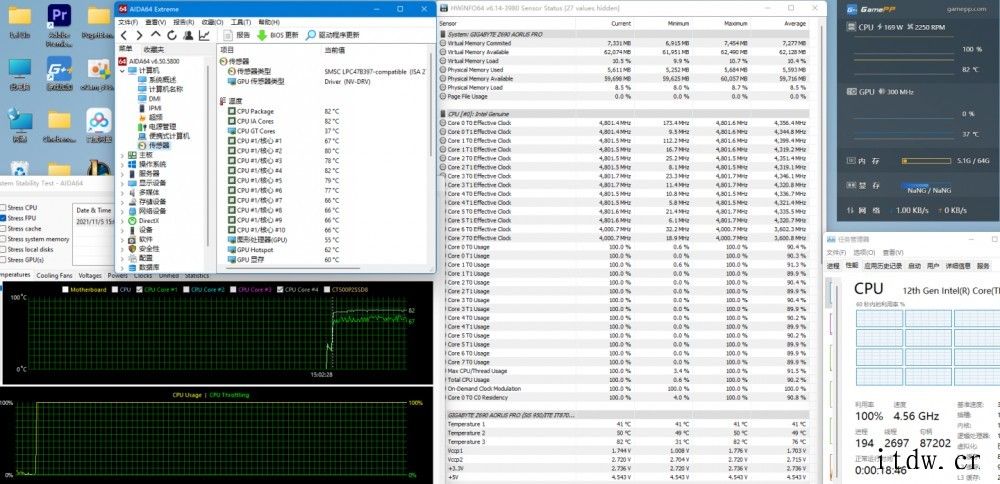
Task: Expand the 多媒体 tree node
Action: [122, 193]
